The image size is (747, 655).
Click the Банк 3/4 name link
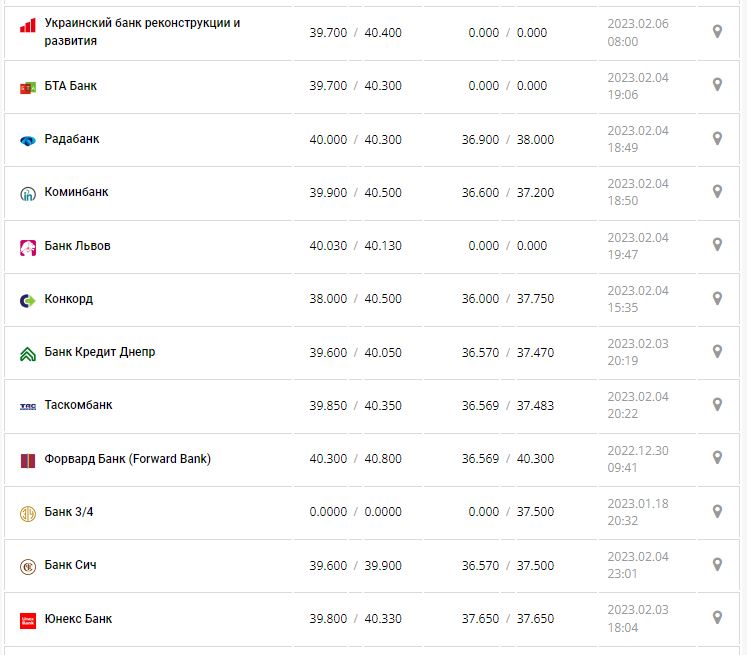pos(69,512)
